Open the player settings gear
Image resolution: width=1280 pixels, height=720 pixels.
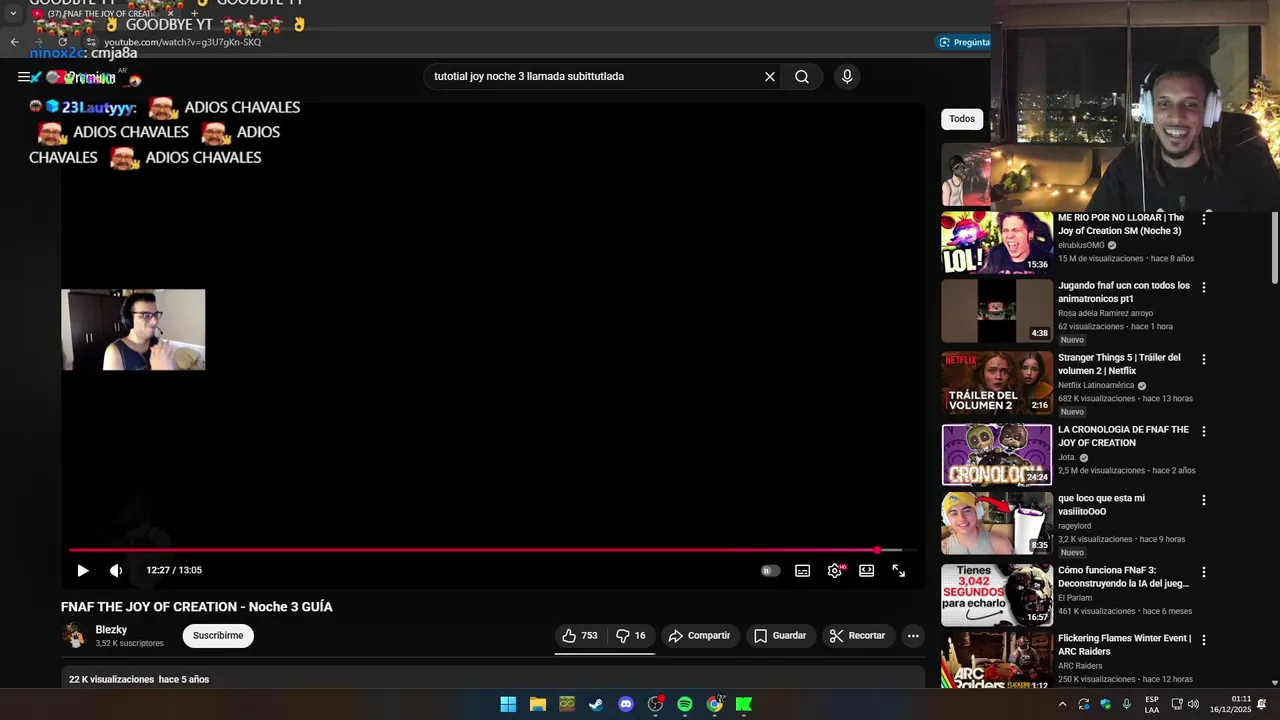pyautogui.click(x=835, y=570)
